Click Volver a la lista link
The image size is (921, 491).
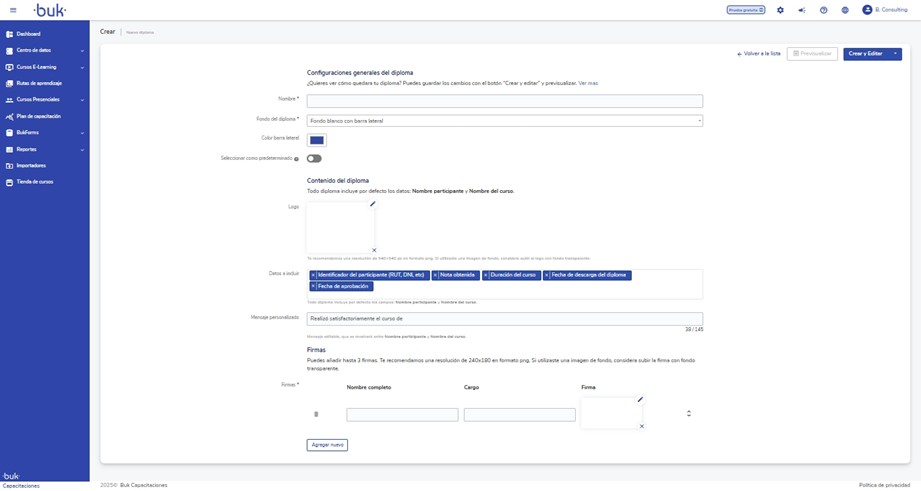tap(759, 54)
